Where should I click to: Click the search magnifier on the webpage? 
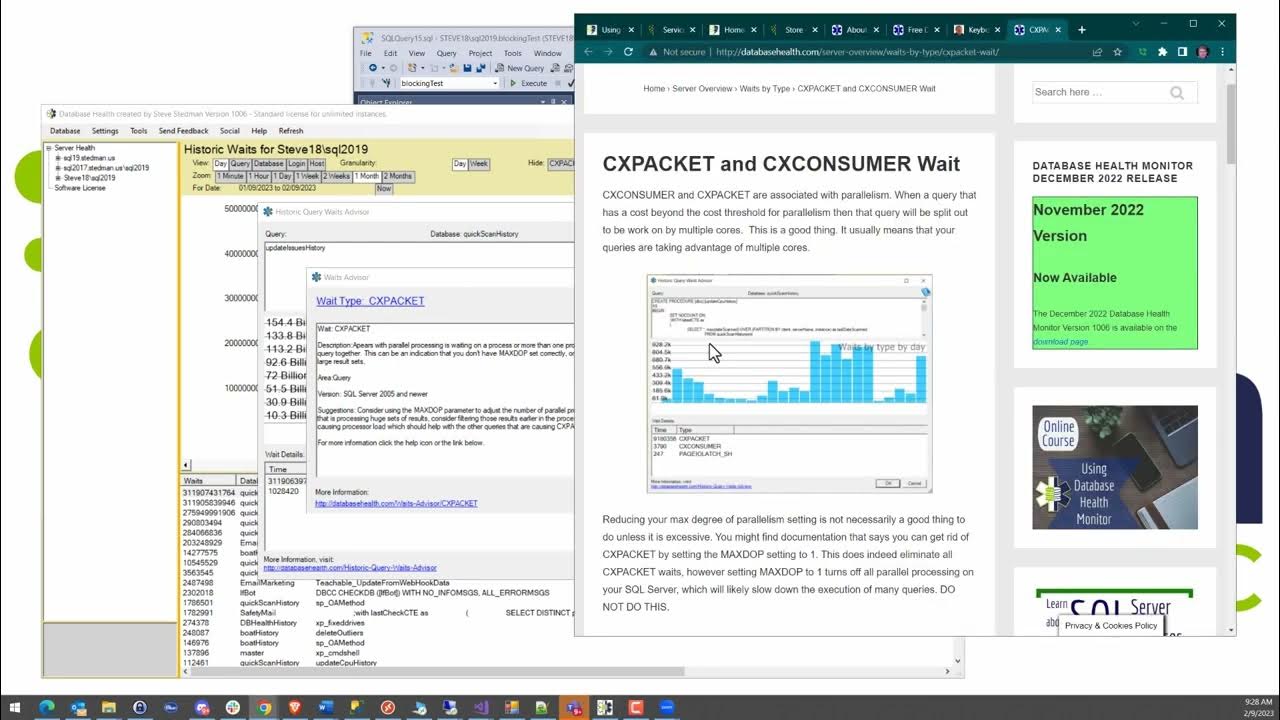click(1177, 93)
